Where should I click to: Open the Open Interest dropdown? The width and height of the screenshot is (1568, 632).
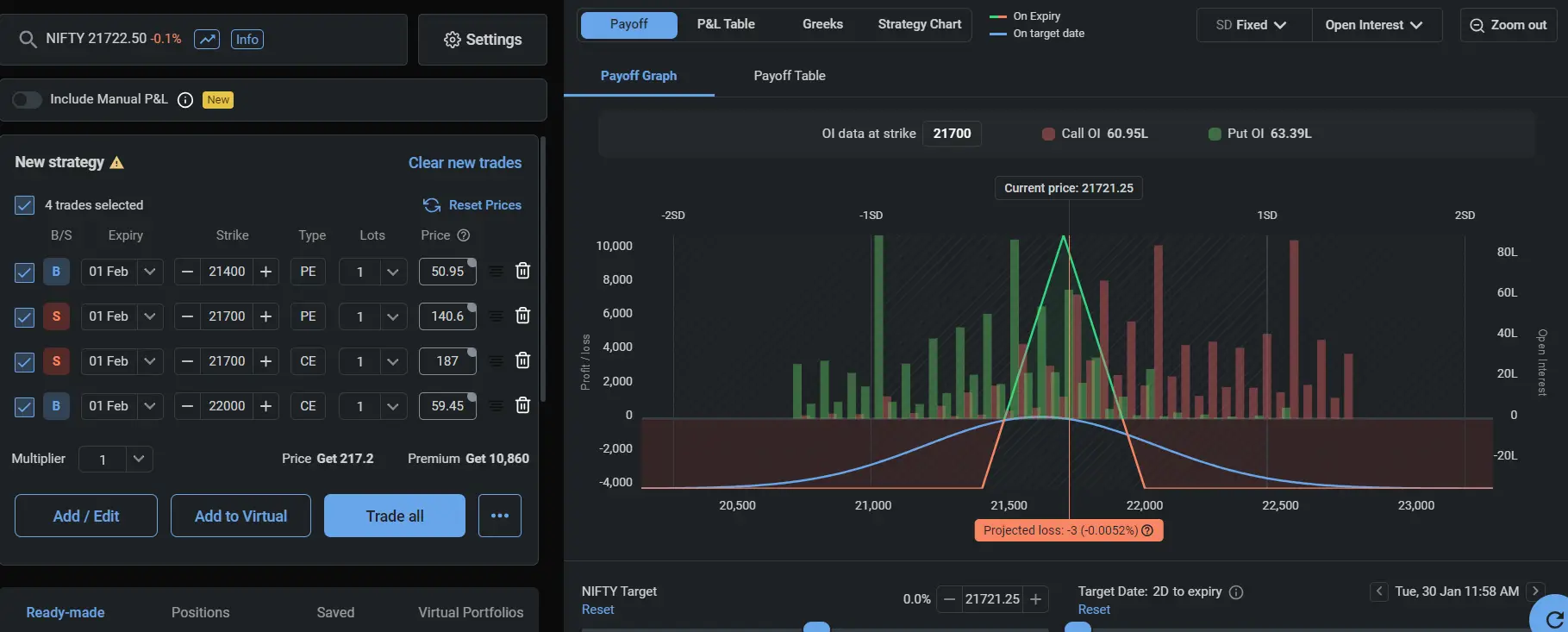pos(1377,25)
